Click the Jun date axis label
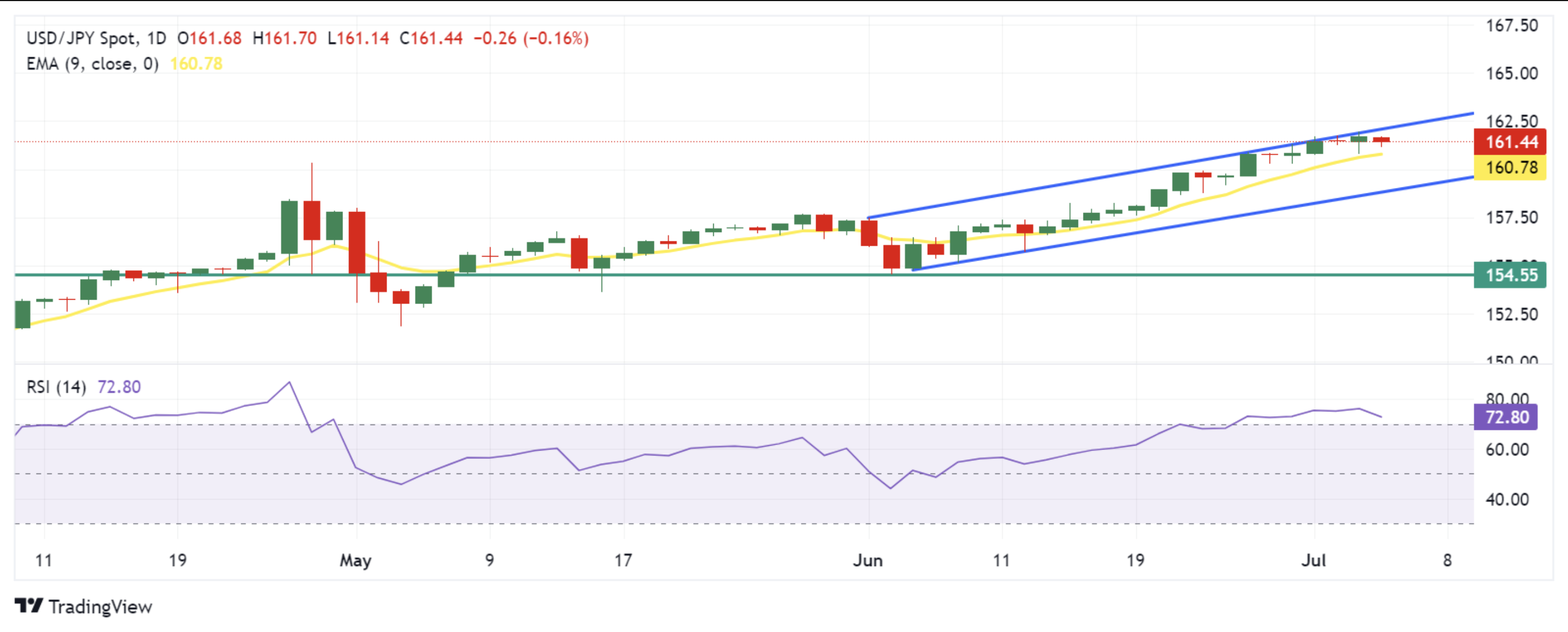The height and width of the screenshot is (632, 1568). point(868,560)
